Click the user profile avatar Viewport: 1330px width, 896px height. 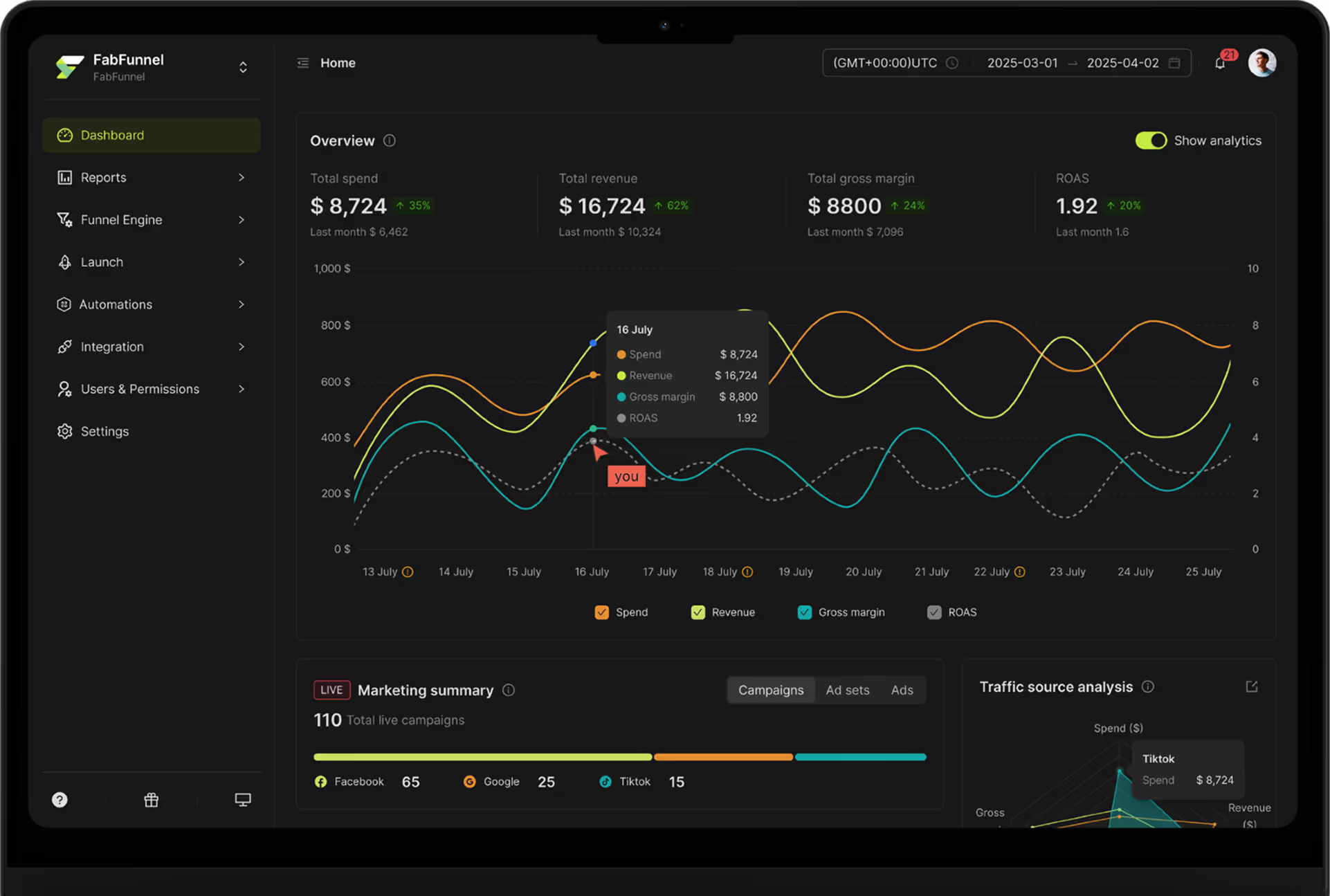click(1261, 63)
